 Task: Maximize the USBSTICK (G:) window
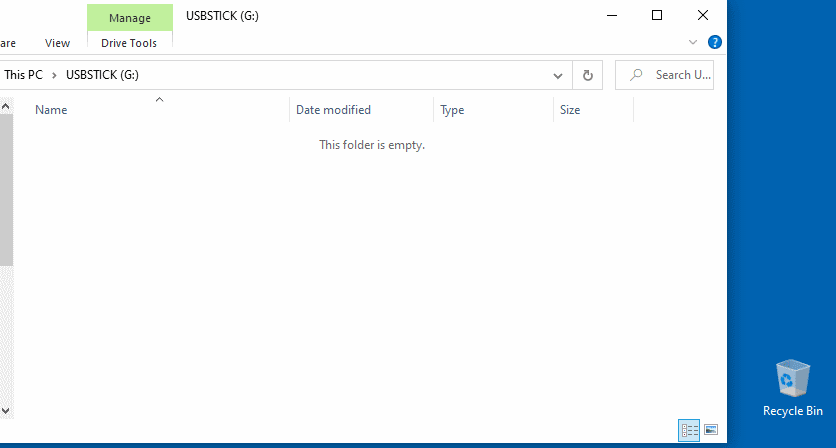tap(657, 15)
